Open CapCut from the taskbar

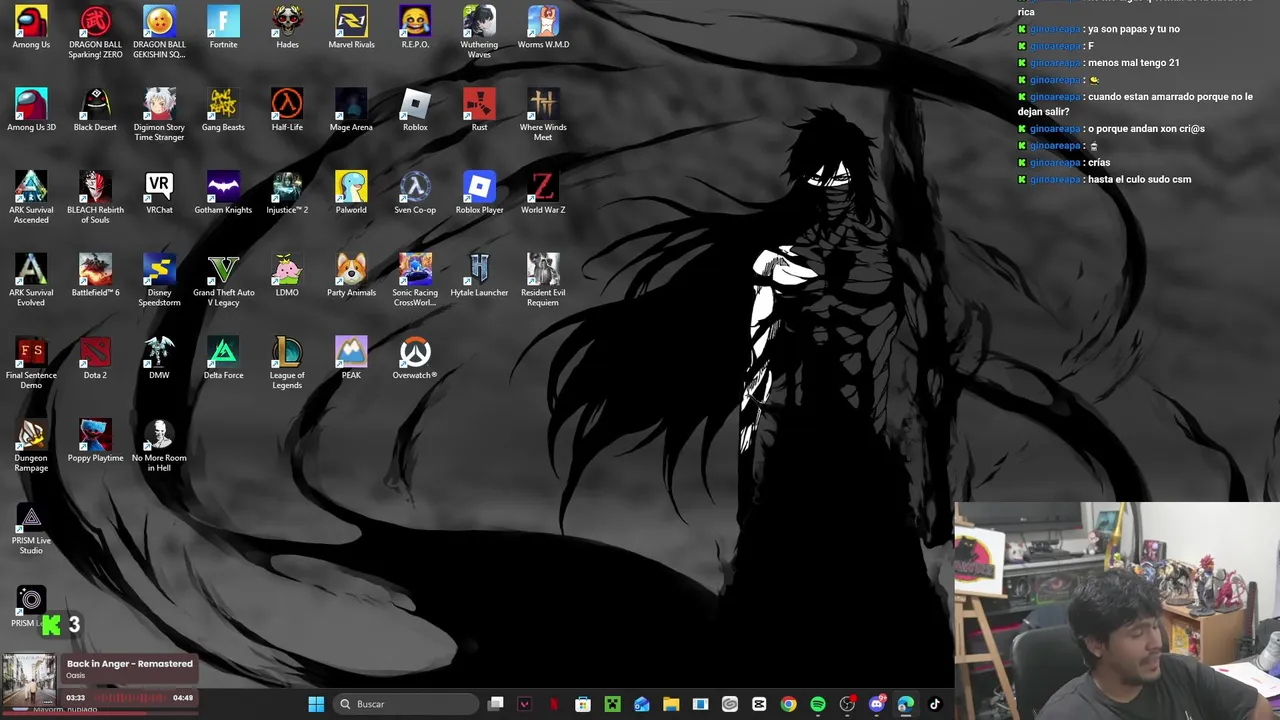coord(759,704)
